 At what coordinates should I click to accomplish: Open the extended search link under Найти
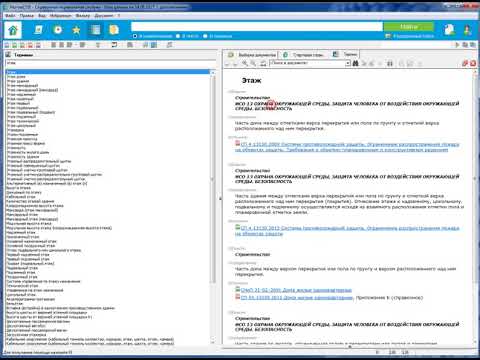(410, 36)
